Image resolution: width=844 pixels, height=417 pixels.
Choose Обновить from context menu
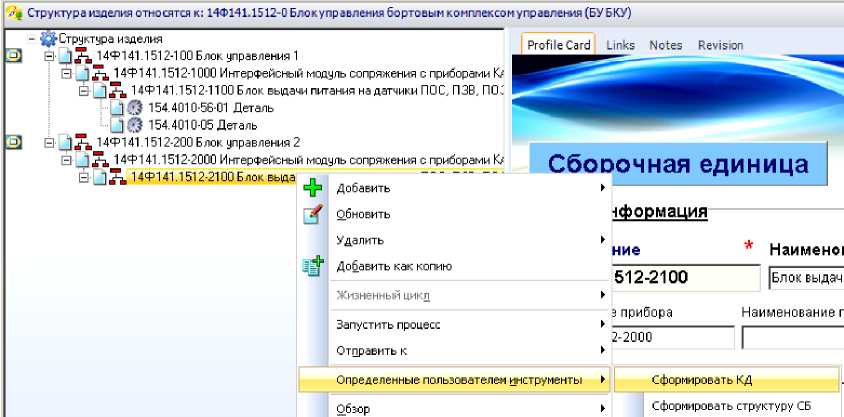455,214
